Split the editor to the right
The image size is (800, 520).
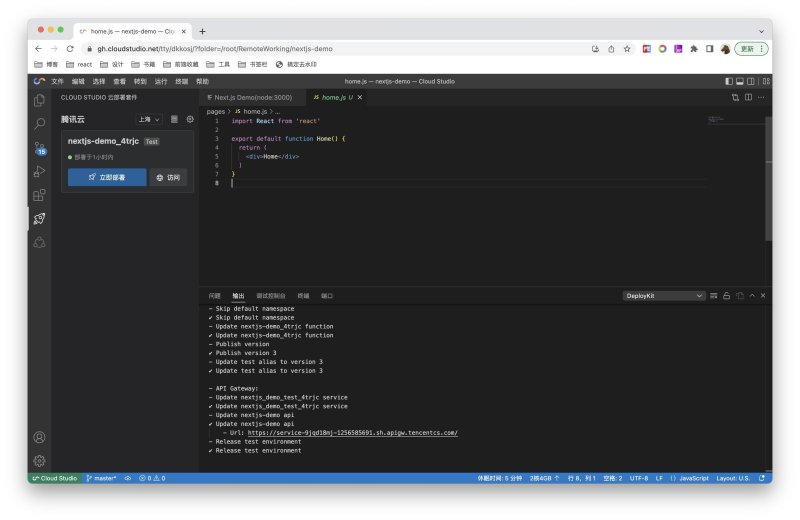coord(748,97)
